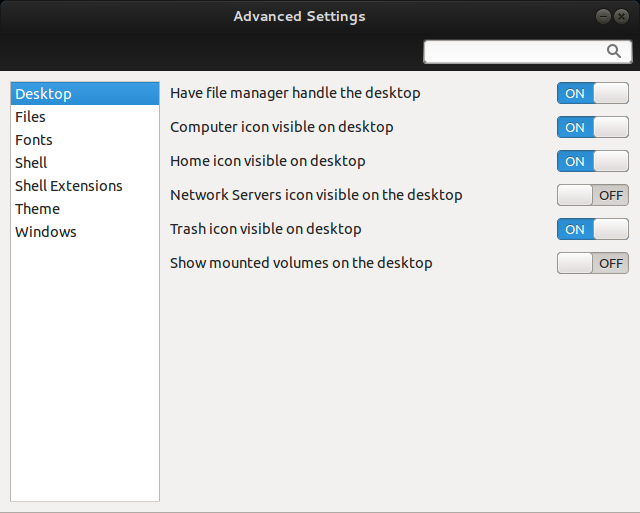
Task: Toggle Home icon visible on desktop off
Action: 593,161
